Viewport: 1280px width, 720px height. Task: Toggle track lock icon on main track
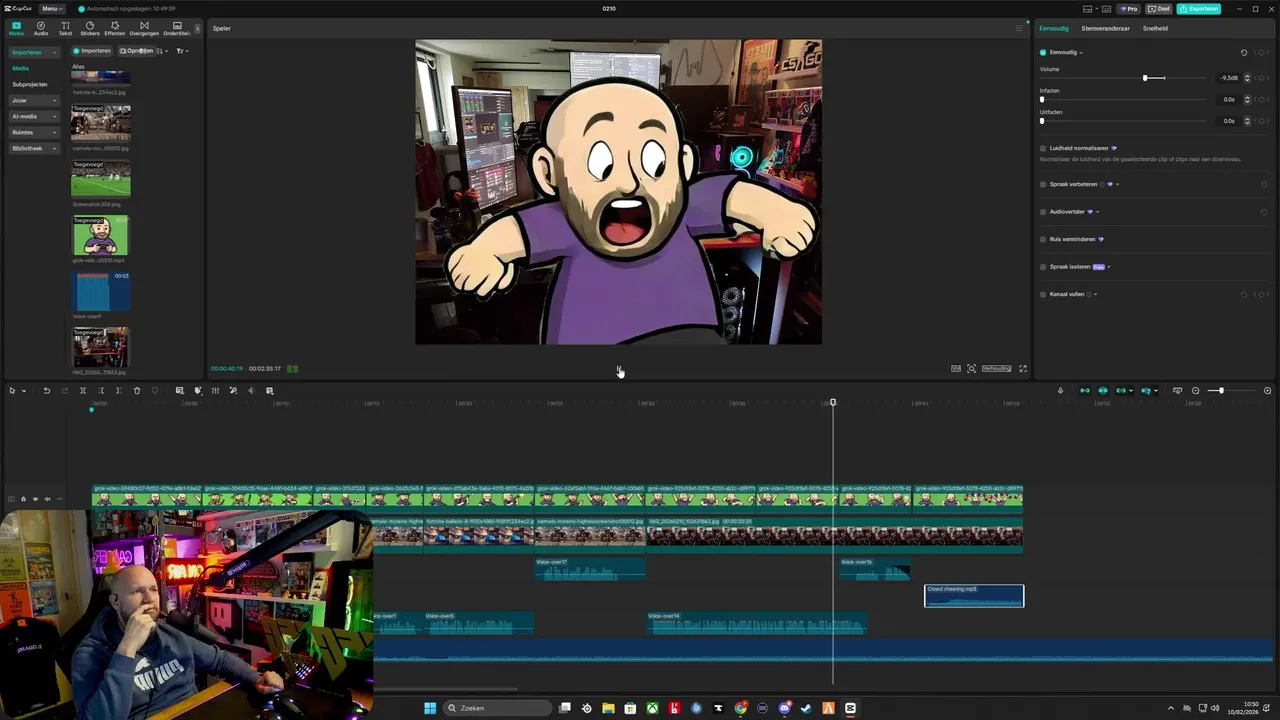[x=23, y=499]
